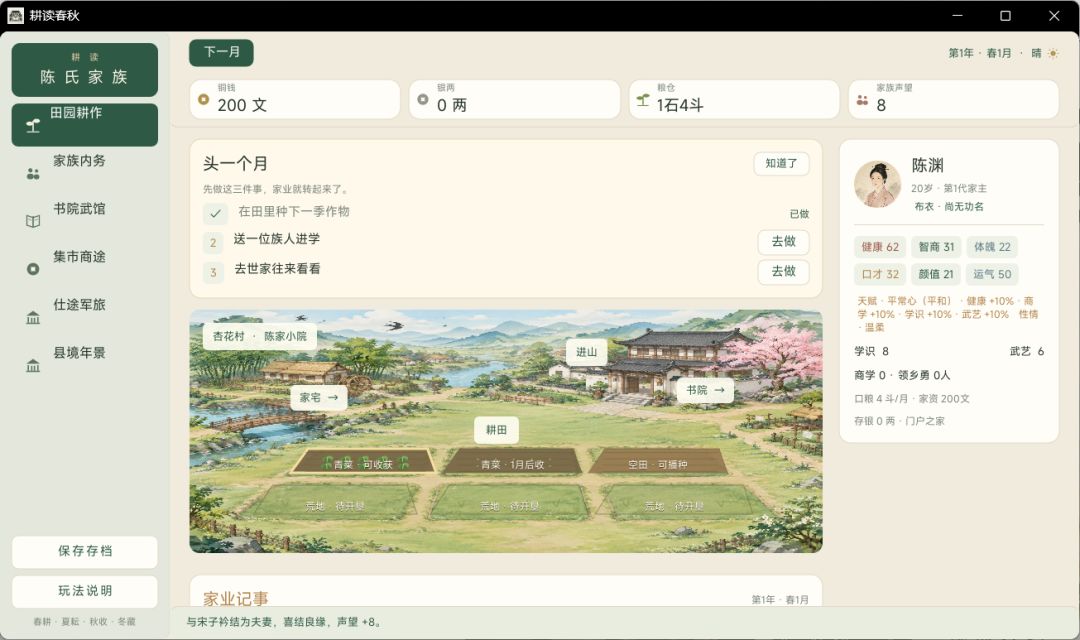Image resolution: width=1080 pixels, height=640 pixels.
Task: Maximize the 耕读春秋 window
Action: [x=1005, y=15]
